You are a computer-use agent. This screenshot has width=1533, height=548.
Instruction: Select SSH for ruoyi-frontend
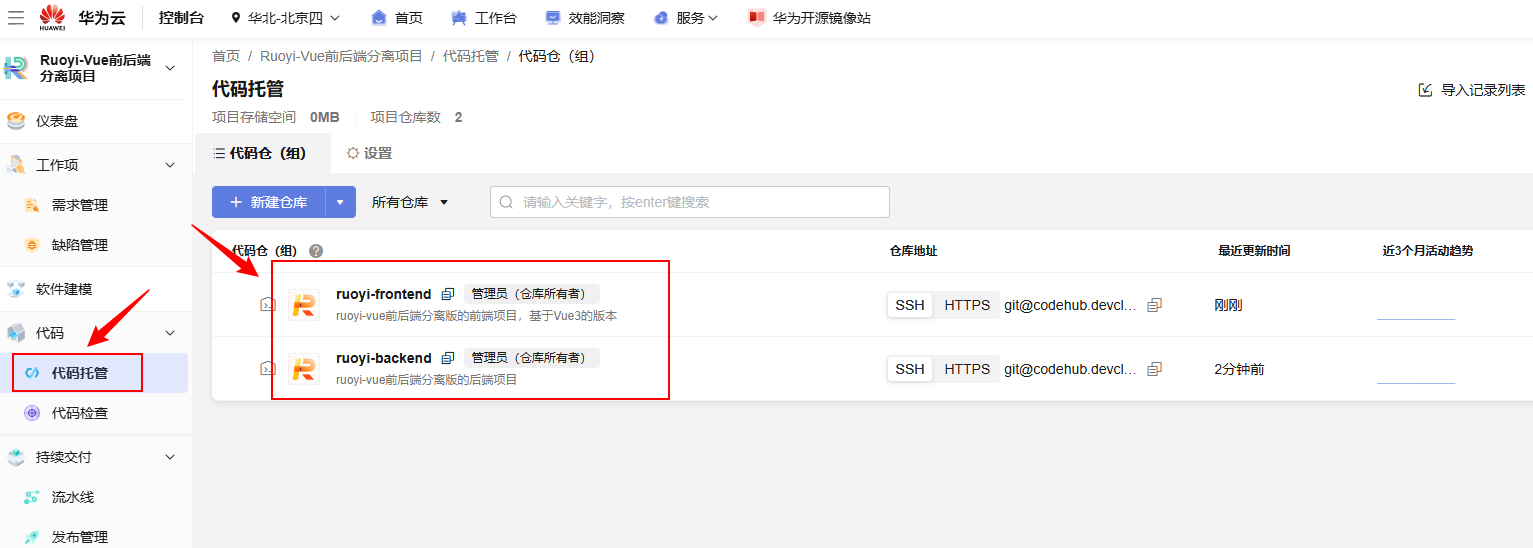pyautogui.click(x=910, y=305)
